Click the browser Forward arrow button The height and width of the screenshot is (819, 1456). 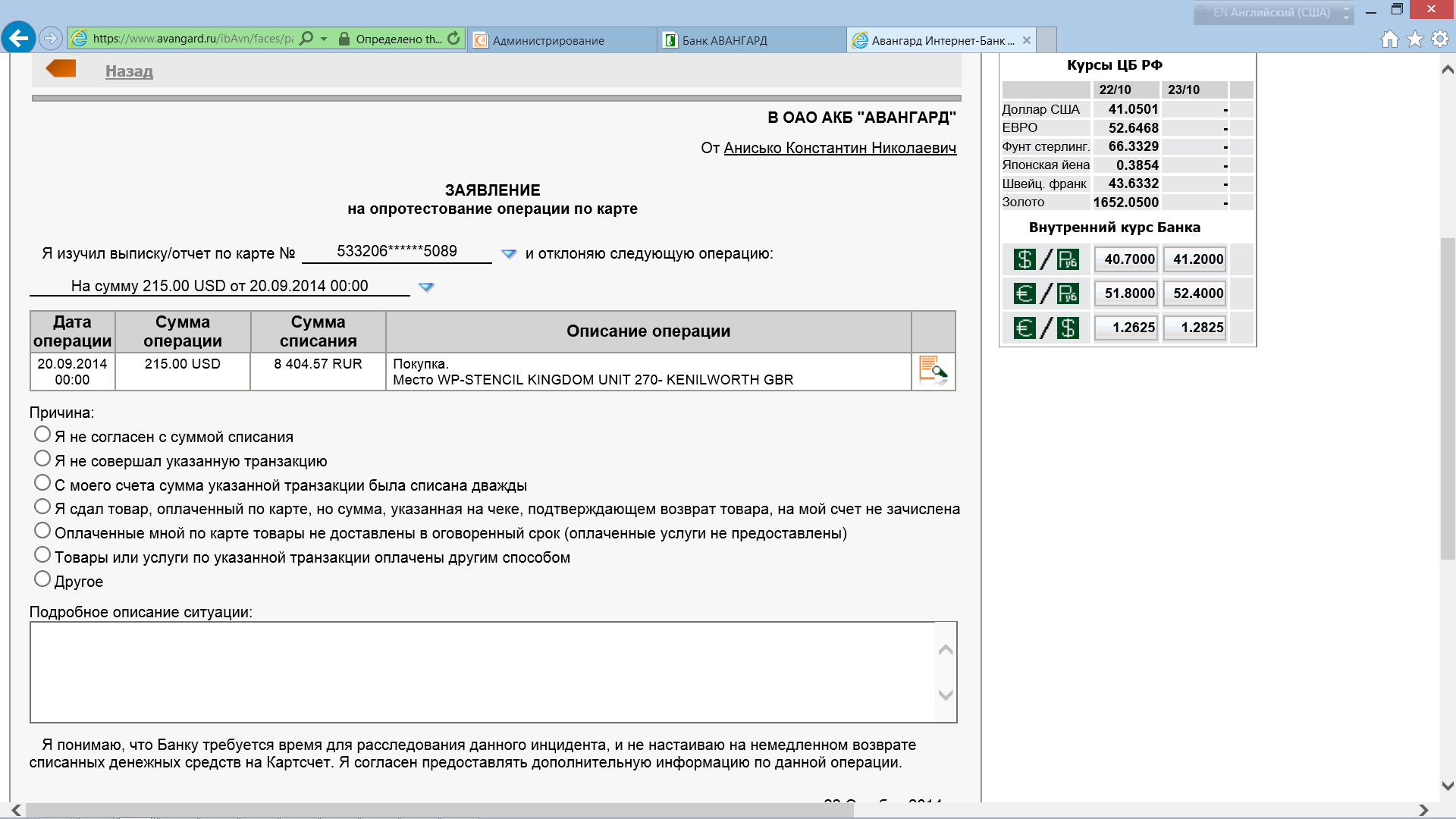pyautogui.click(x=50, y=38)
